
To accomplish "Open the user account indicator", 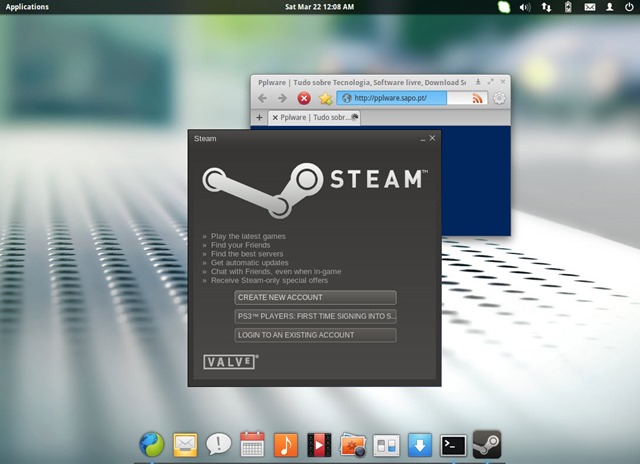I will coord(609,7).
